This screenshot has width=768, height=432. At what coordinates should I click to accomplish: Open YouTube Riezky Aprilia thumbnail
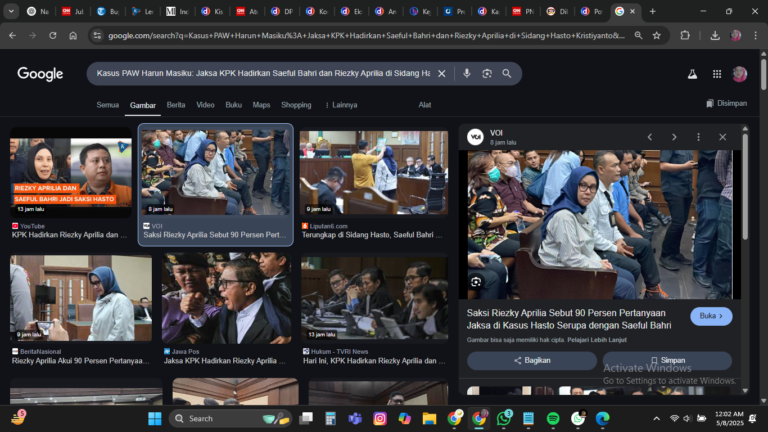pos(71,171)
